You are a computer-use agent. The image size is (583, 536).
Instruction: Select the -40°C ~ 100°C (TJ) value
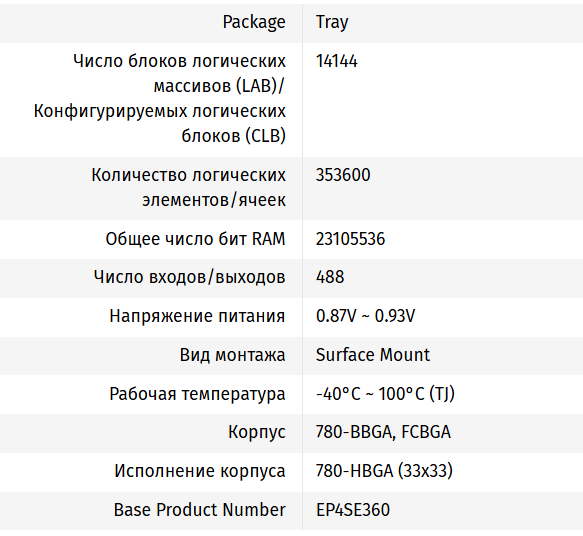[385, 394]
